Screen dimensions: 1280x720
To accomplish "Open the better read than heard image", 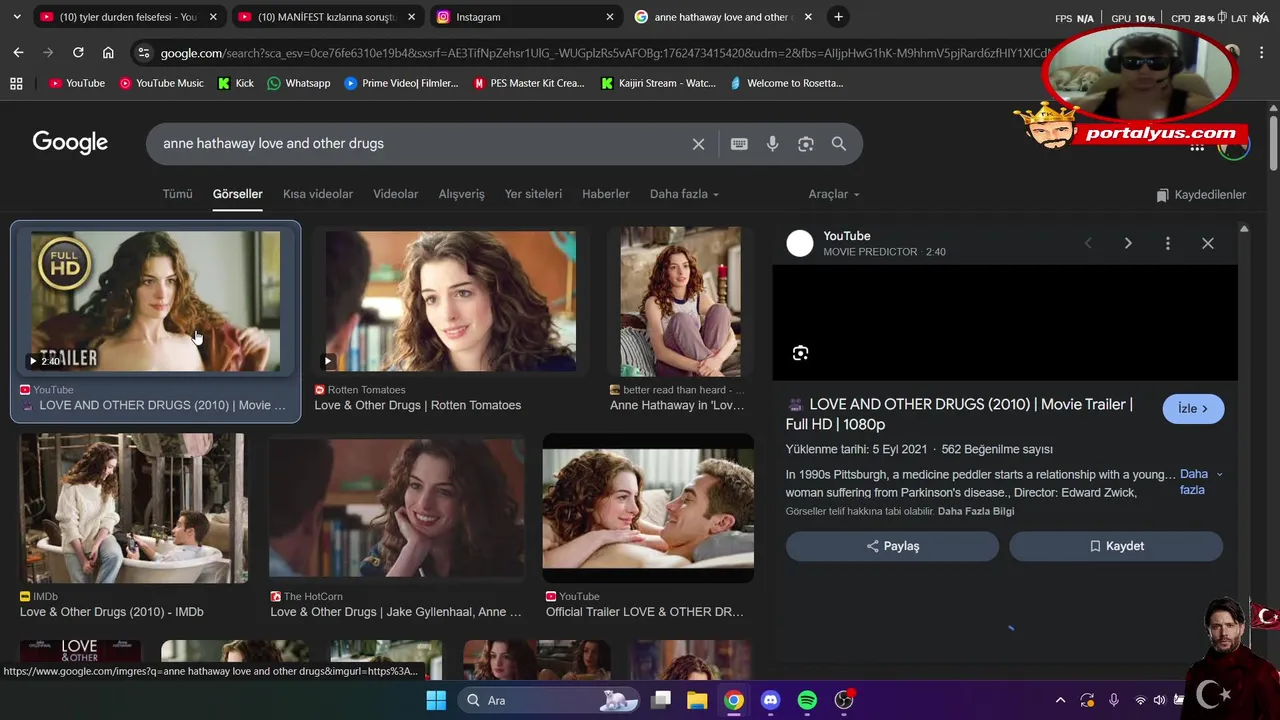I will tap(680, 301).
